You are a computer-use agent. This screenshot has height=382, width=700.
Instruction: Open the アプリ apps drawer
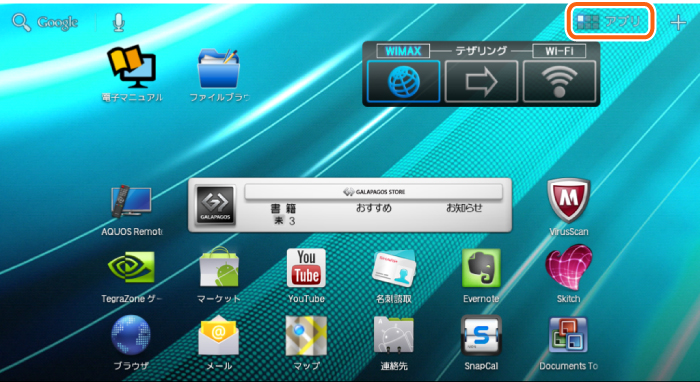610,21
